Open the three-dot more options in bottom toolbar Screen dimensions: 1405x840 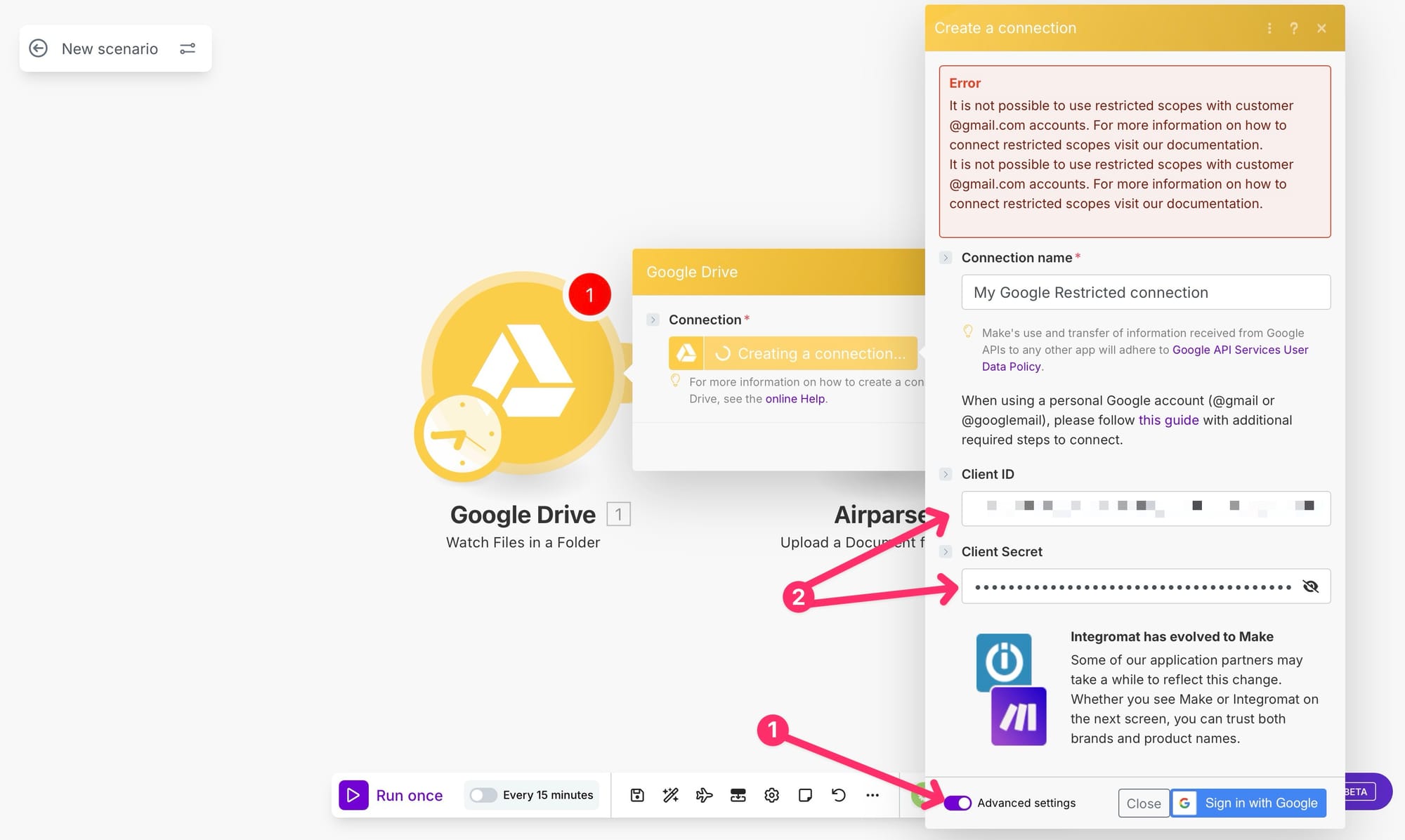coord(873,795)
